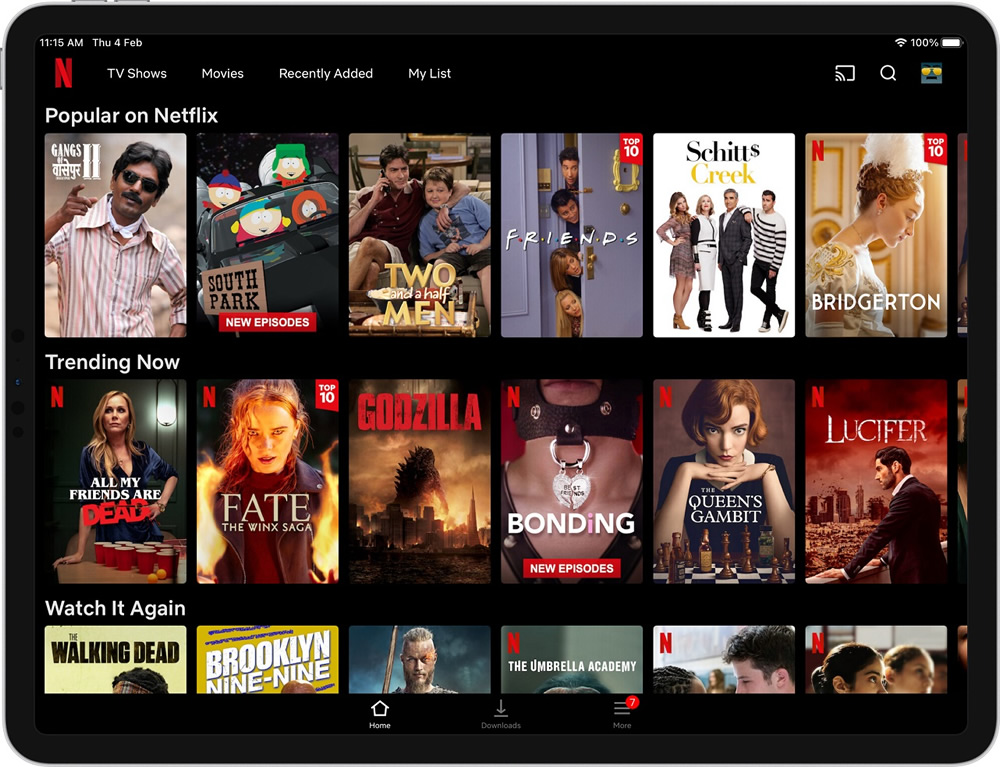Click the Top 10 badge on Bridgerton
1000x767 pixels.
coord(936,148)
